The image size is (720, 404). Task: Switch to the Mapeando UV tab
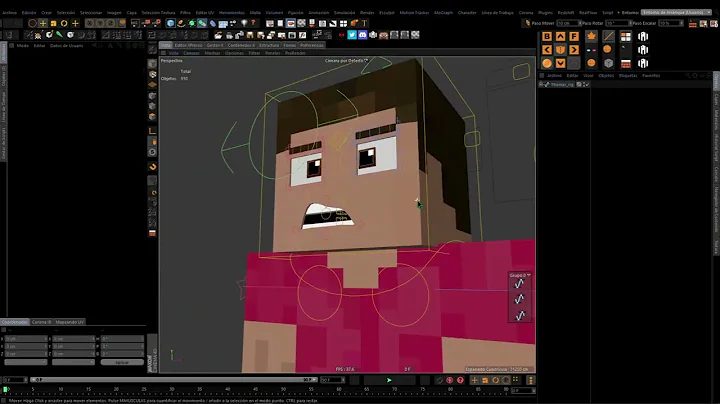[x=70, y=322]
